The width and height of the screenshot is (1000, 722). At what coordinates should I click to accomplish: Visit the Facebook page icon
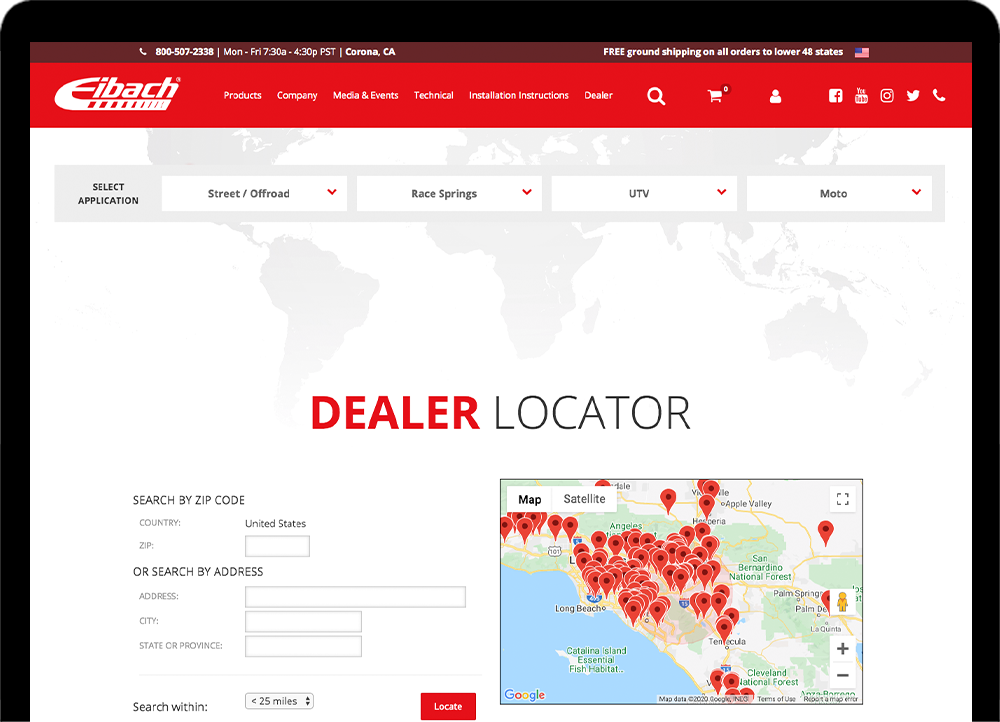point(835,96)
